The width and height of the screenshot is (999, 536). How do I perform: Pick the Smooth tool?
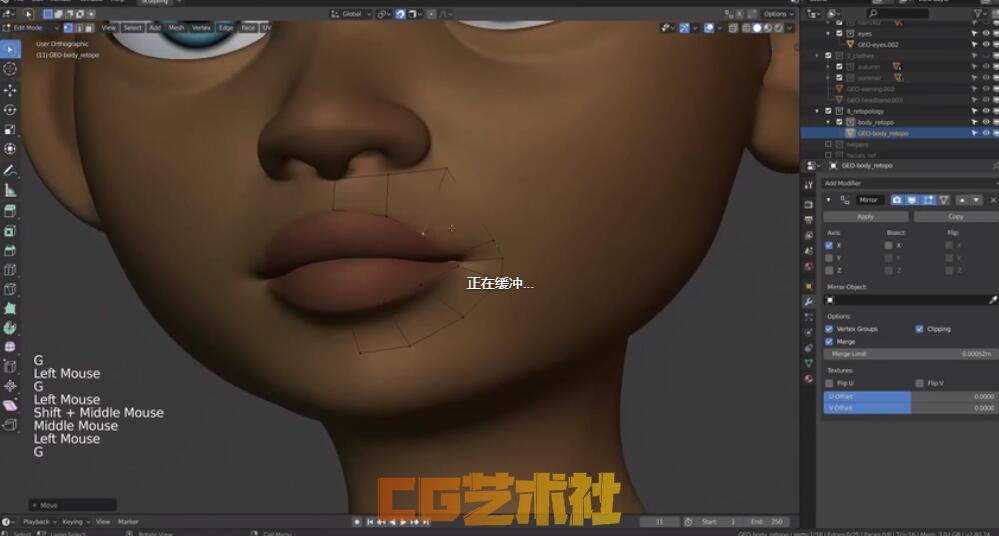pyautogui.click(x=10, y=347)
